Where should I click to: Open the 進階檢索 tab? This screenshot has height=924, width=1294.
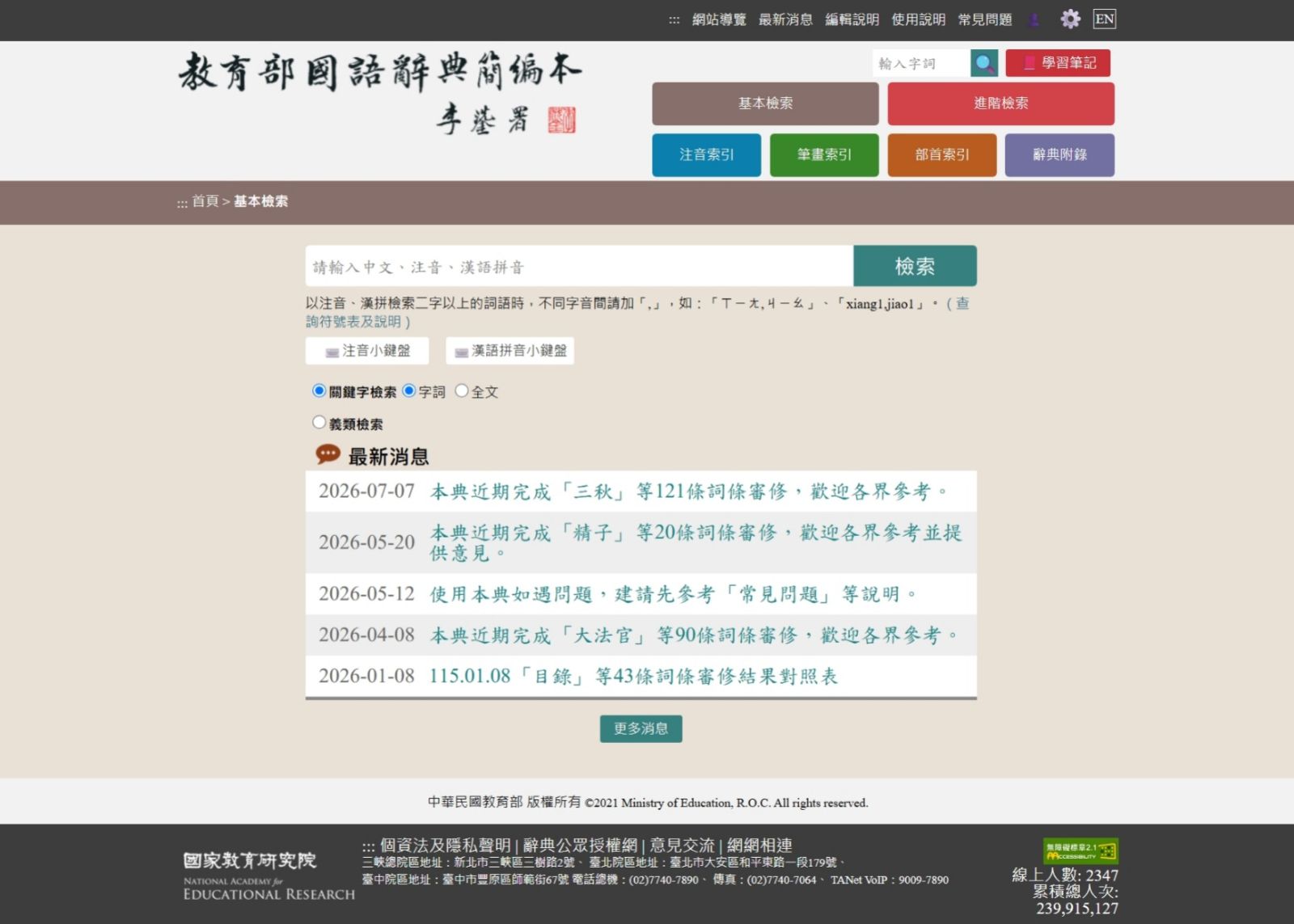[1001, 103]
